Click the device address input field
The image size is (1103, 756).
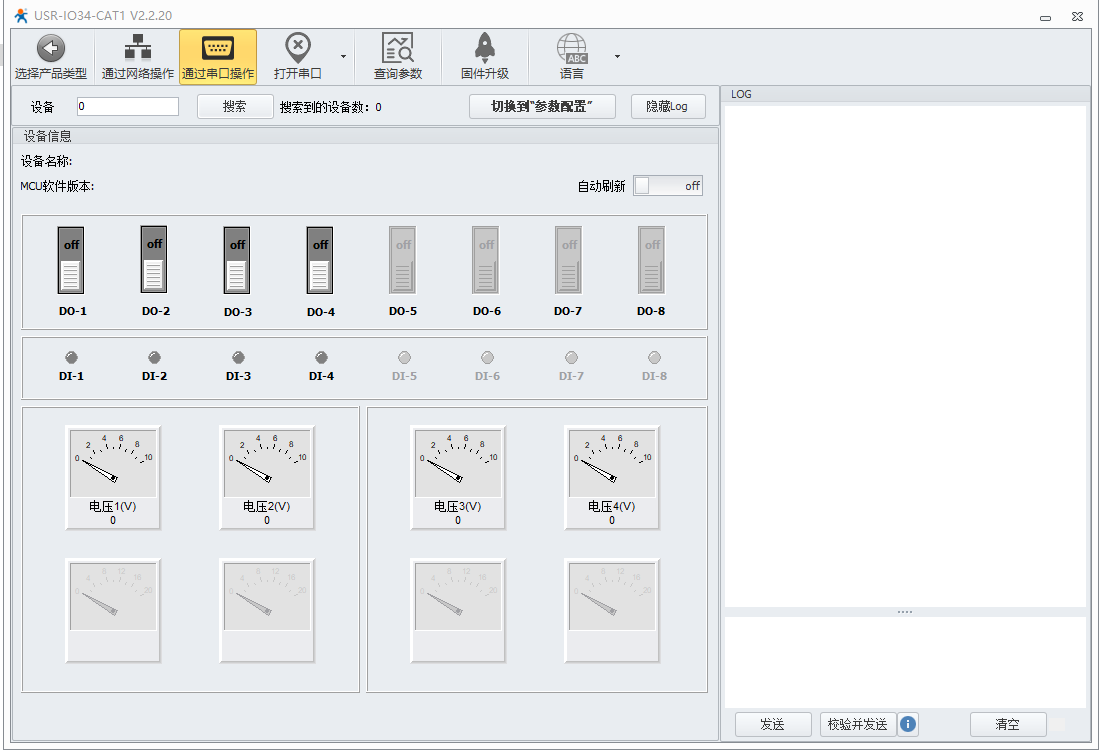[128, 106]
